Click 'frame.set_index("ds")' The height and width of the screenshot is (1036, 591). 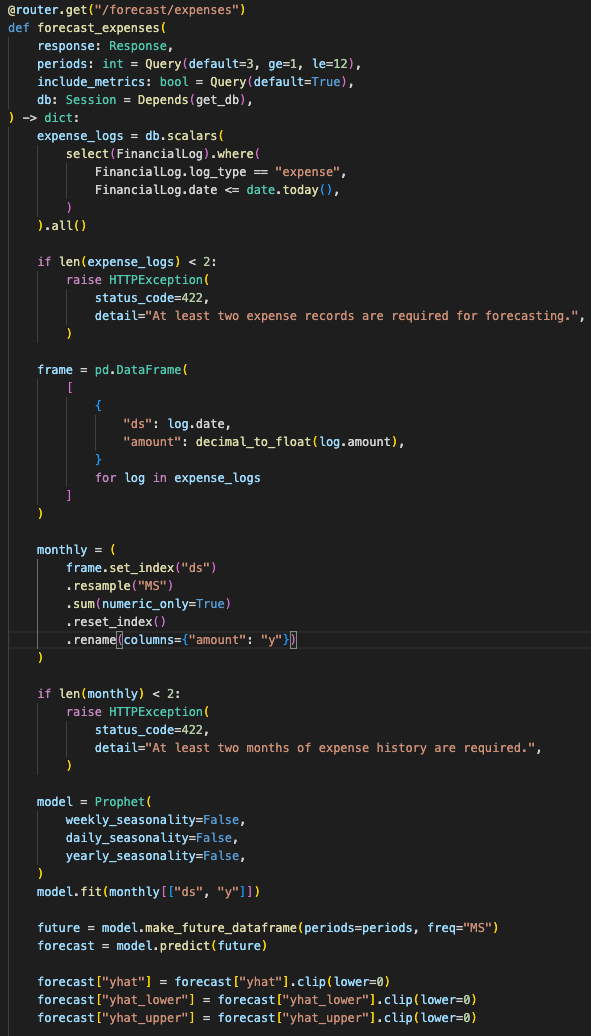[x=141, y=567]
